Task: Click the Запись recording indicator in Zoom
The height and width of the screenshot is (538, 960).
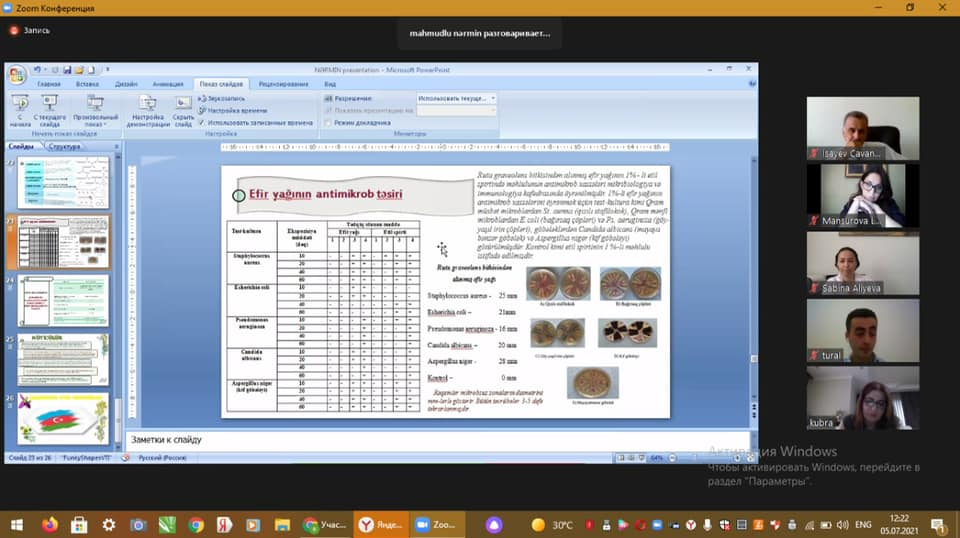Action: pyautogui.click(x=30, y=30)
